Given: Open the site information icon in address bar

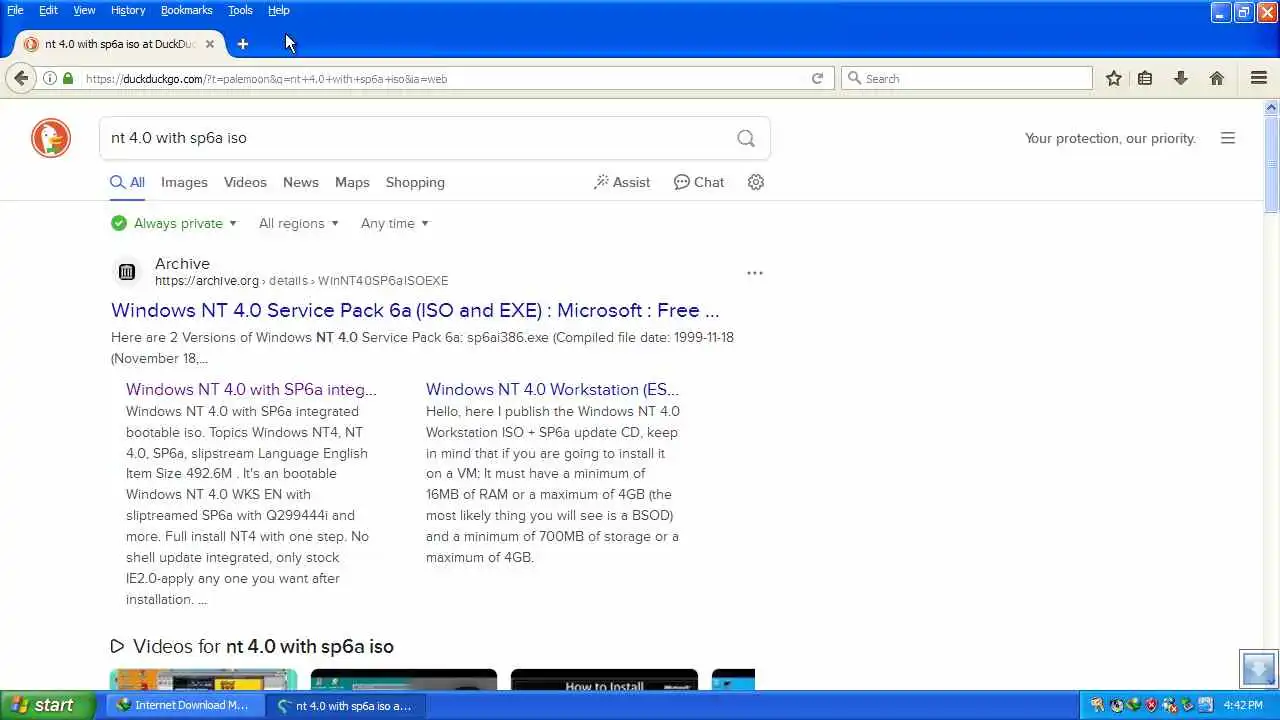Looking at the screenshot, I should (49, 78).
